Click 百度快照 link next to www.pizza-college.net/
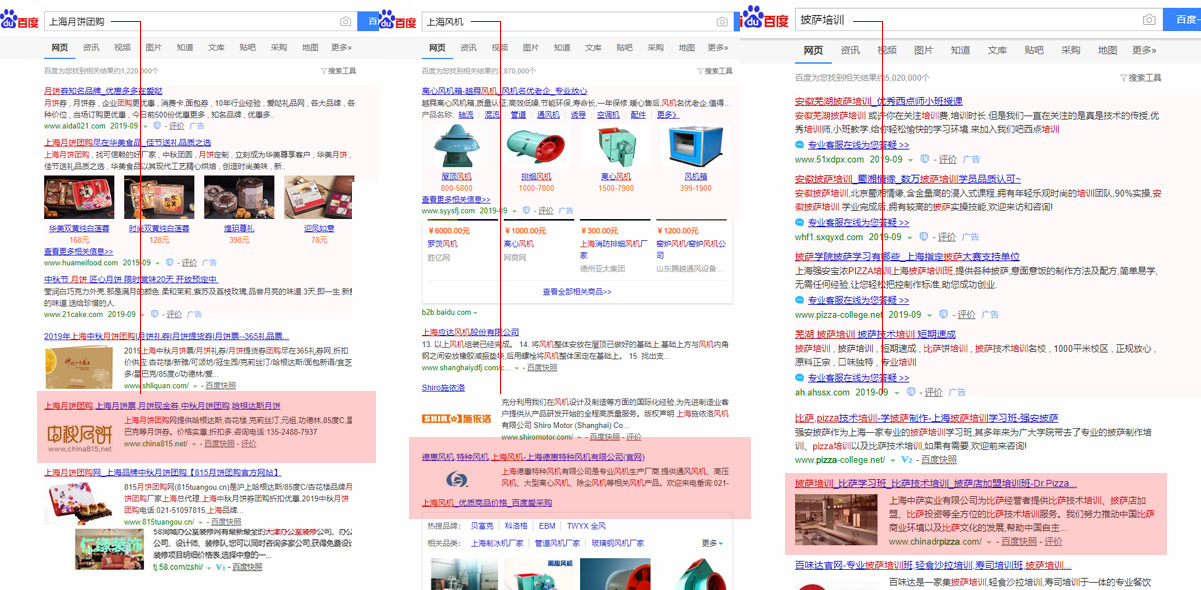1201x590 pixels. coord(937,459)
